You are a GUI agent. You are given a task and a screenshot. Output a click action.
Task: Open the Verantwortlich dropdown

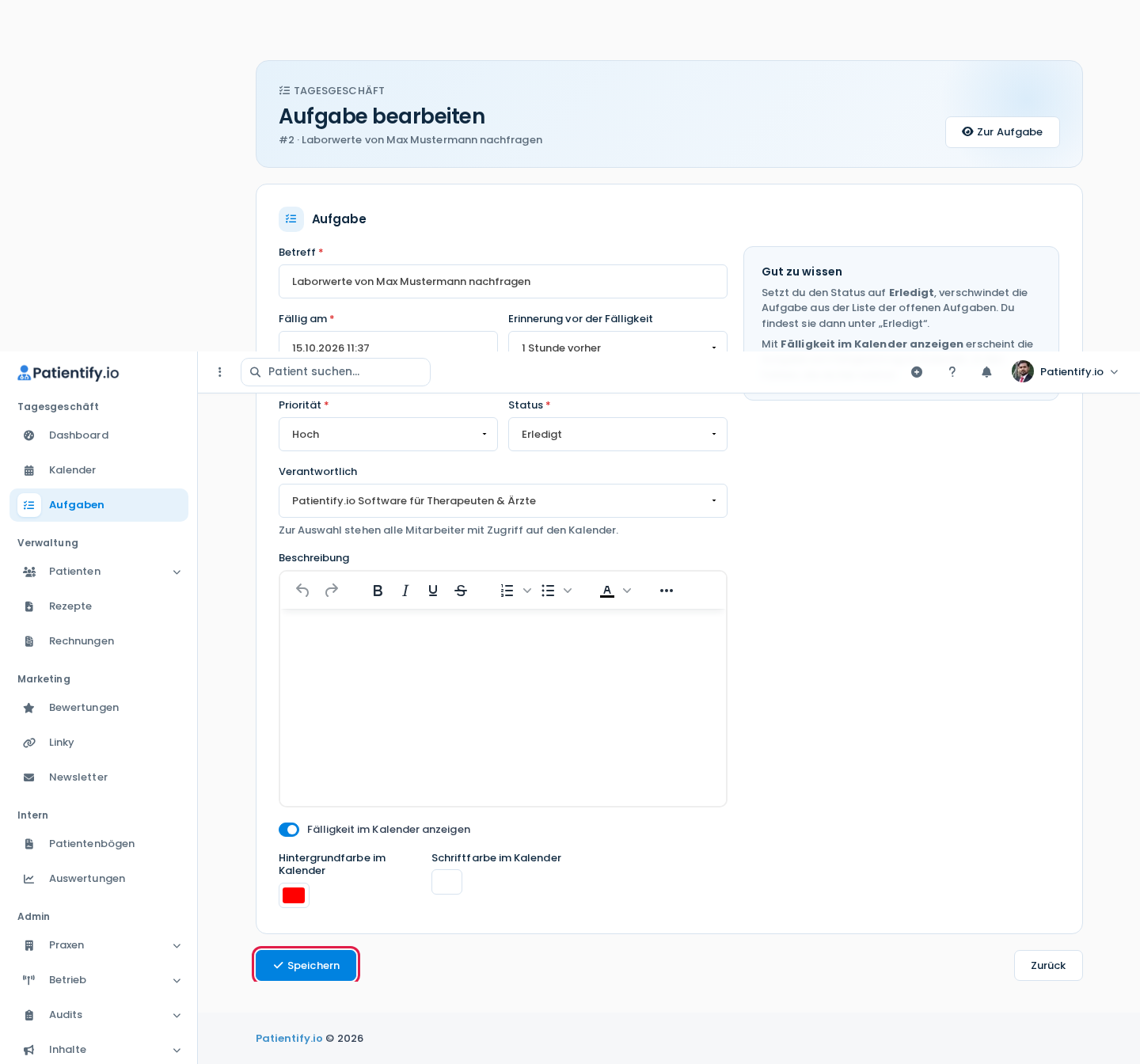click(503, 501)
